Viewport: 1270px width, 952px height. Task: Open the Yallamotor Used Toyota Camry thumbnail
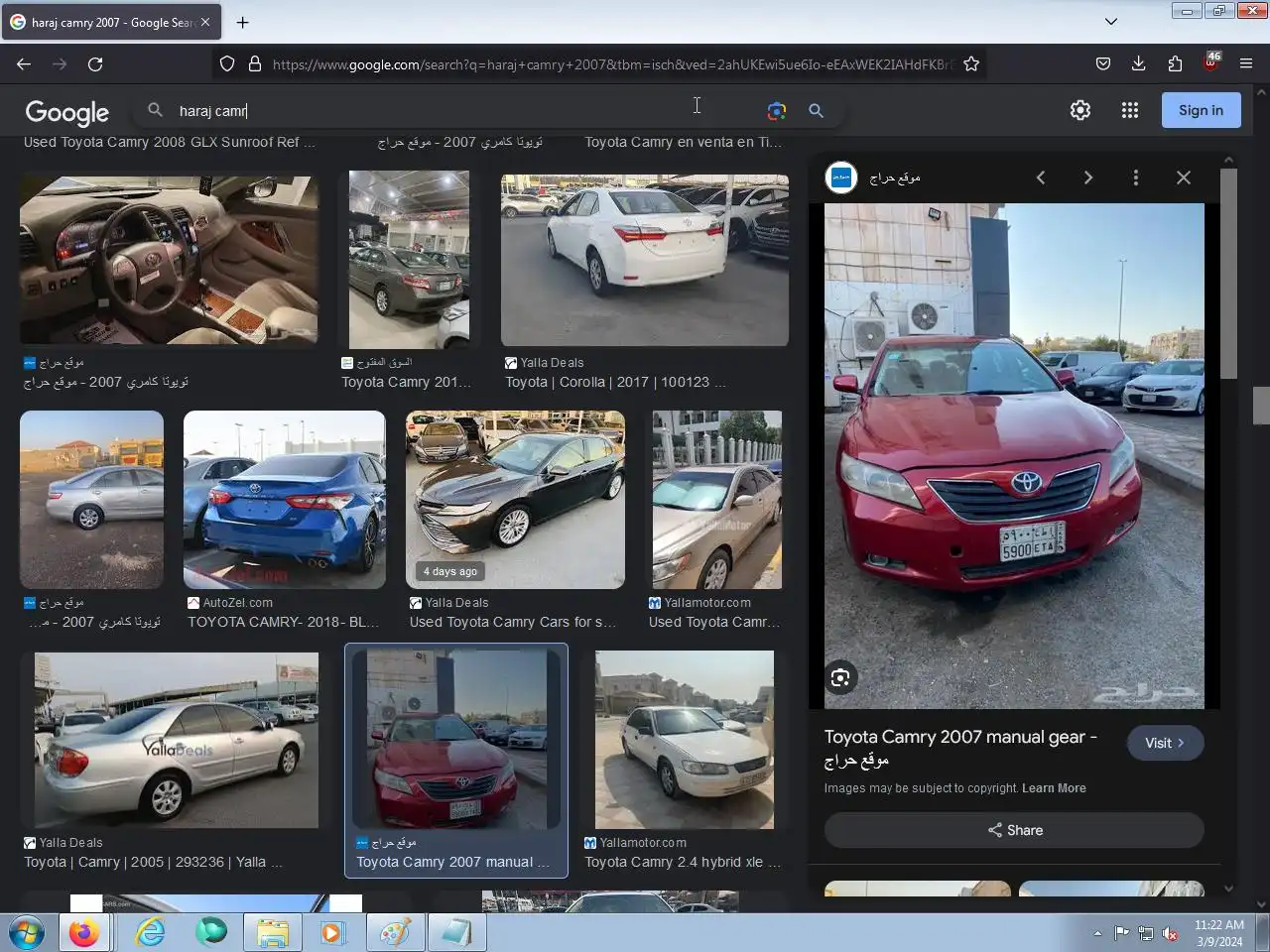point(716,500)
